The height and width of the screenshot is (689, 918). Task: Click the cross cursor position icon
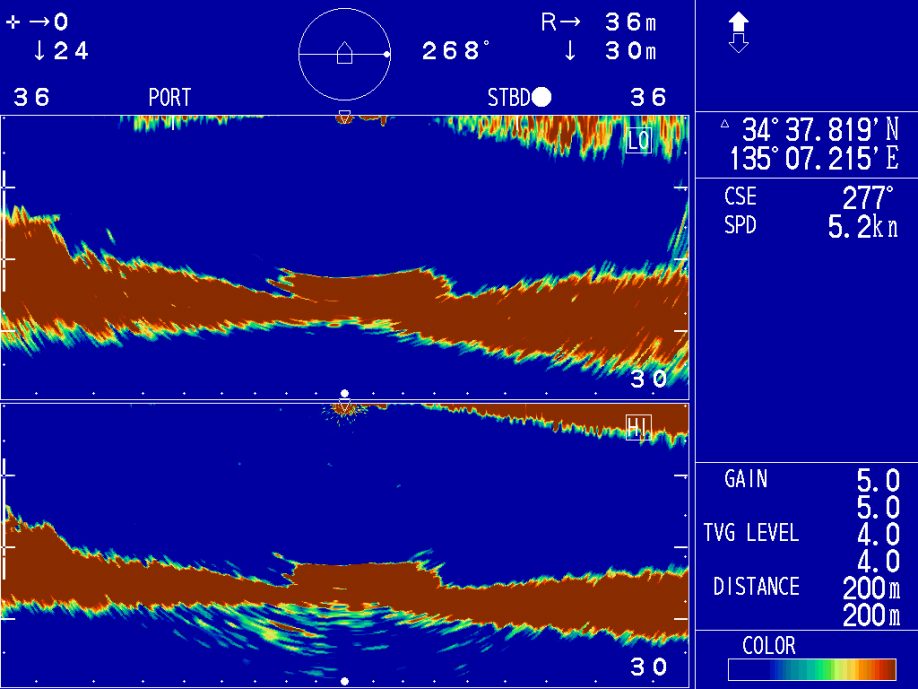point(12,23)
